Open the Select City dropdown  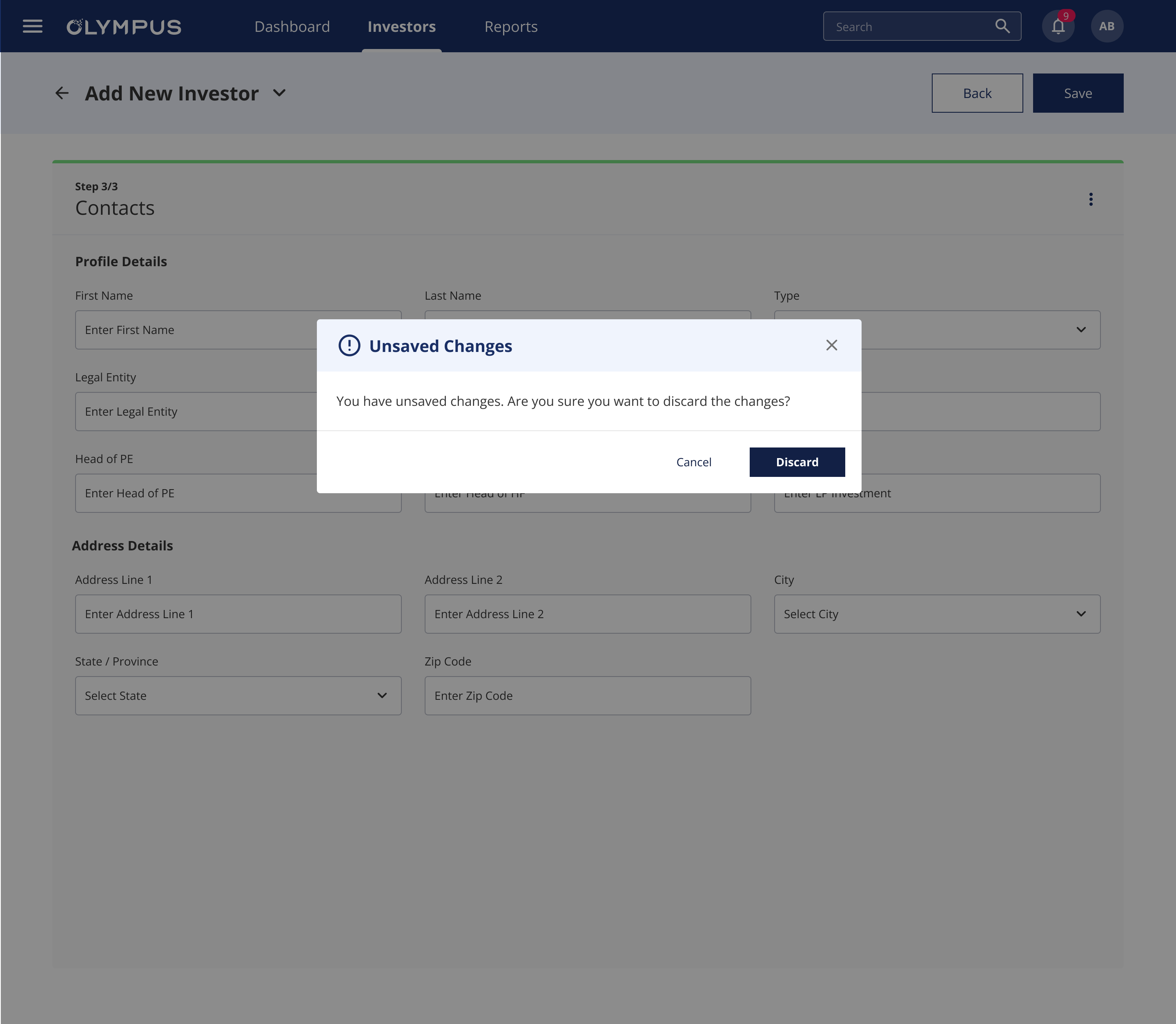click(x=937, y=614)
